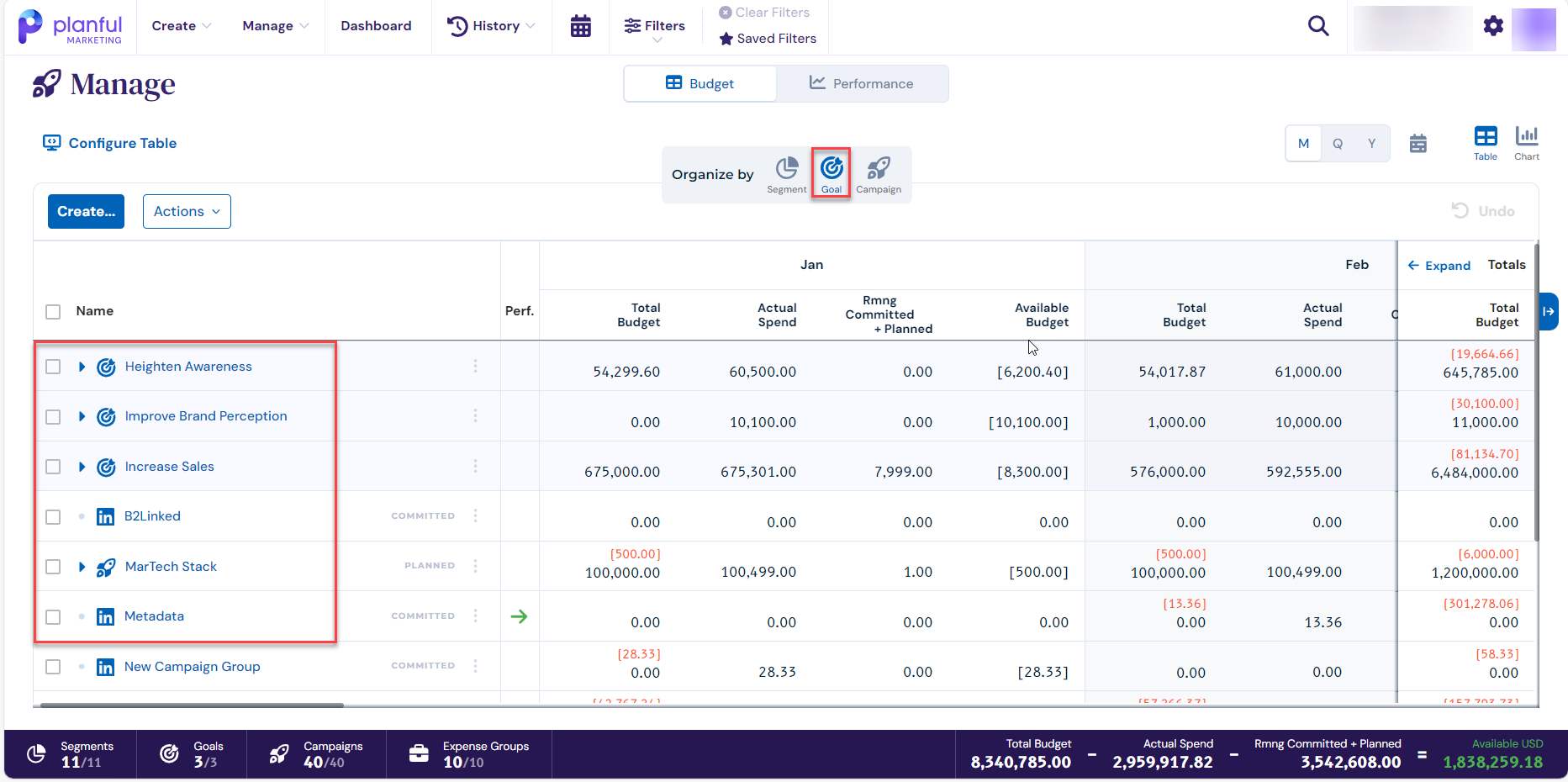Image resolution: width=1568 pixels, height=782 pixels.
Task: Toggle the select-all checkbox beside Name
Action: pyautogui.click(x=53, y=312)
